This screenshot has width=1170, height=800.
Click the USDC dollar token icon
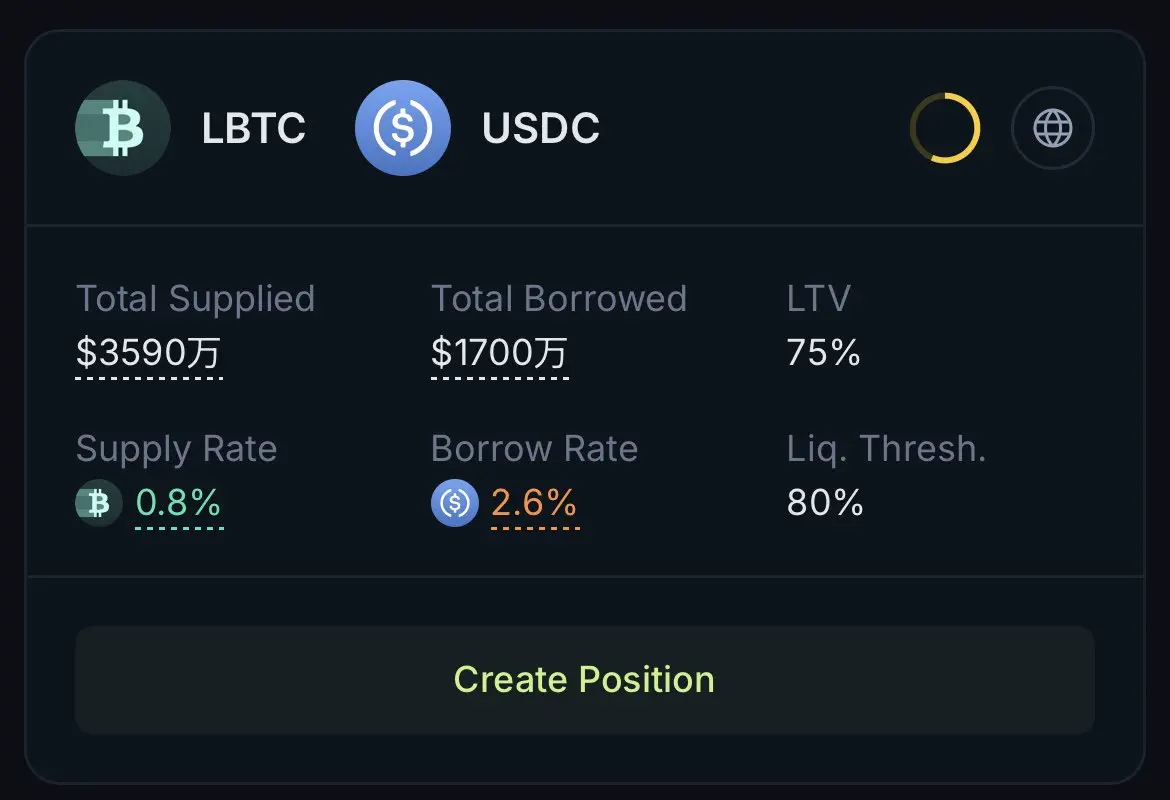pos(403,128)
